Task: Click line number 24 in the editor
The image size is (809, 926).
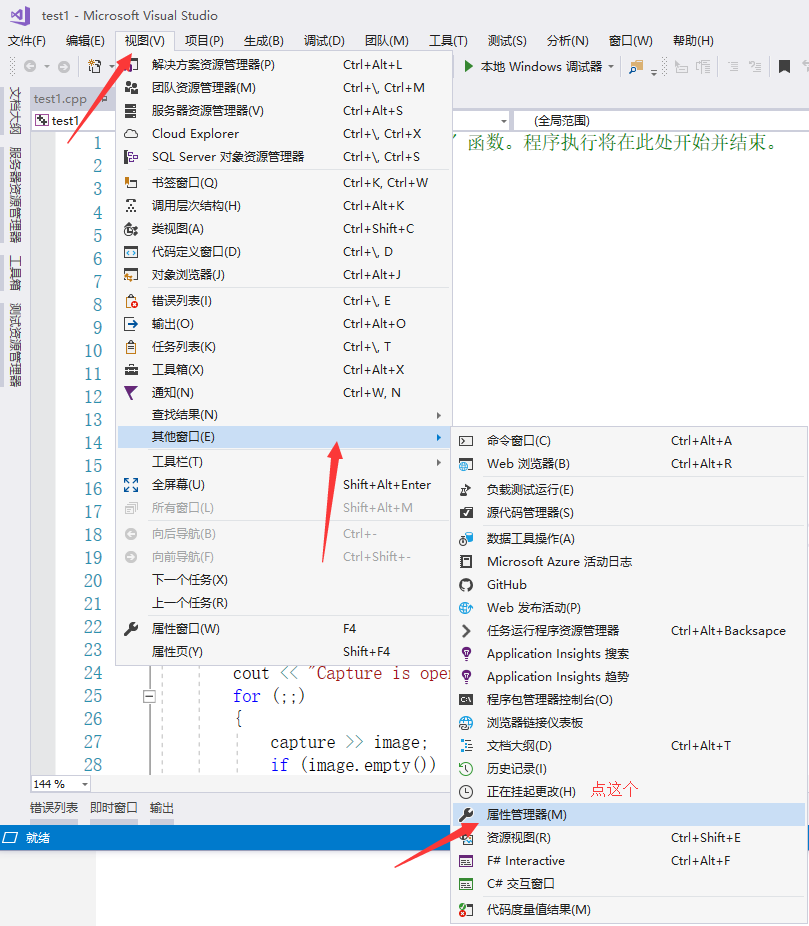Action: (93, 673)
